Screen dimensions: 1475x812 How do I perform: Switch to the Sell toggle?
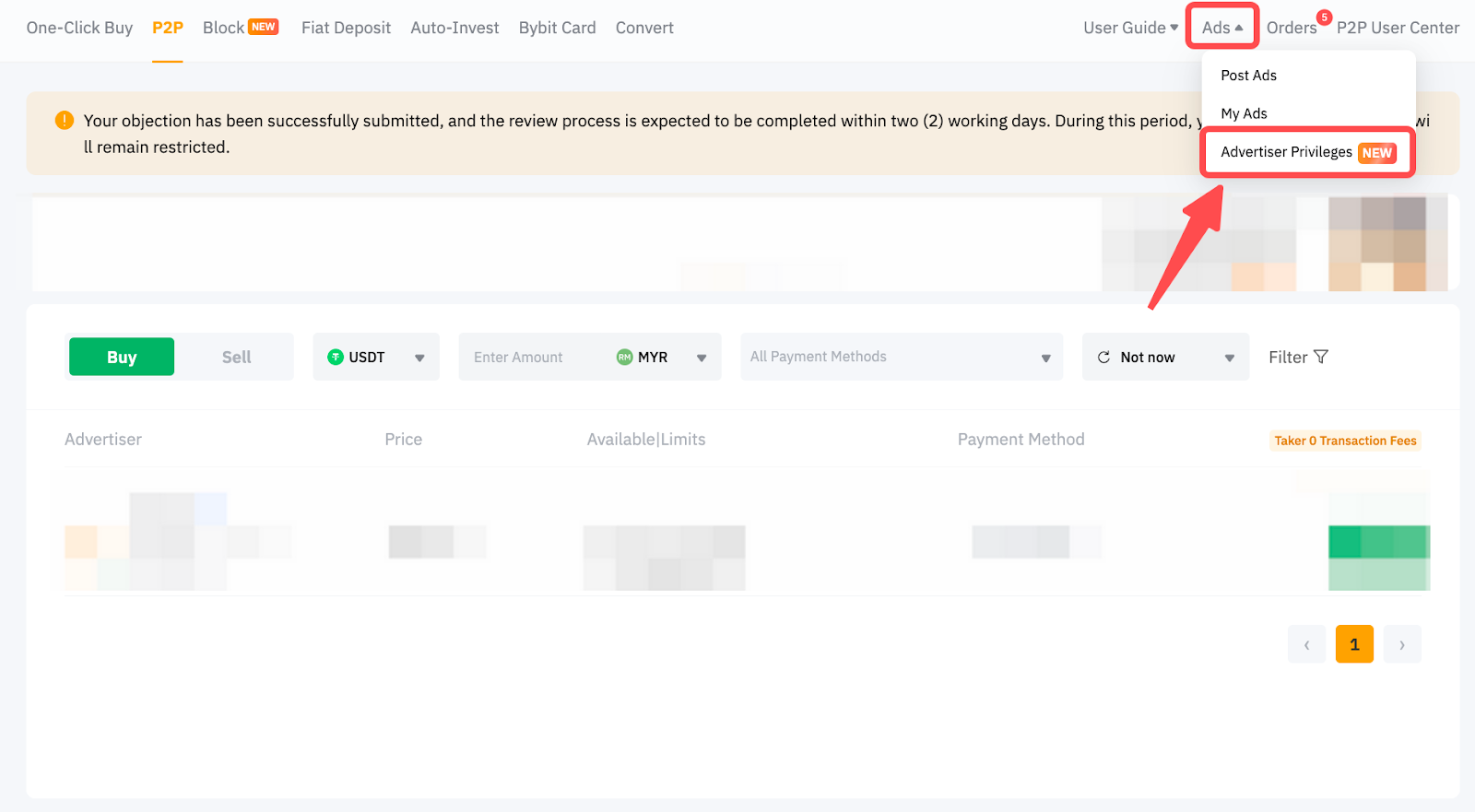(x=236, y=357)
